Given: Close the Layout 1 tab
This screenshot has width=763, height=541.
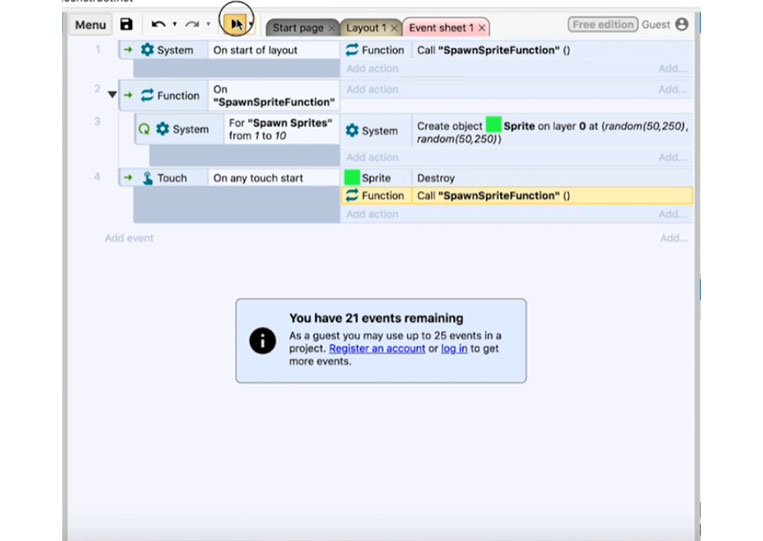Looking at the screenshot, I should pyautogui.click(x=394, y=28).
